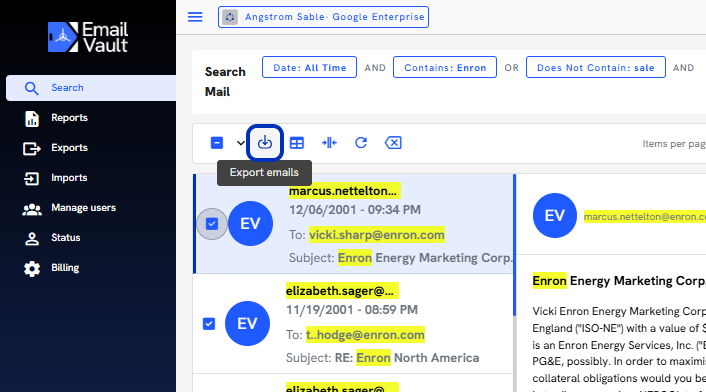This screenshot has height=392, width=706.
Task: Edit the Date: All Time filter
Action: coord(309,67)
